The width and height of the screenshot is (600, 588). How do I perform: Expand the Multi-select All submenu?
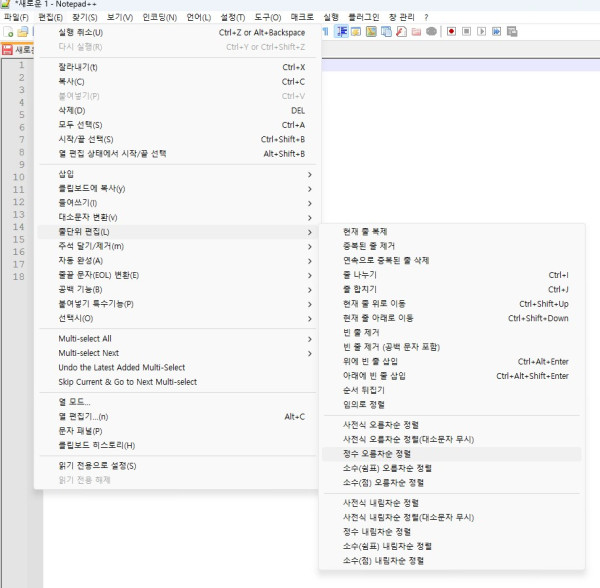(x=177, y=339)
